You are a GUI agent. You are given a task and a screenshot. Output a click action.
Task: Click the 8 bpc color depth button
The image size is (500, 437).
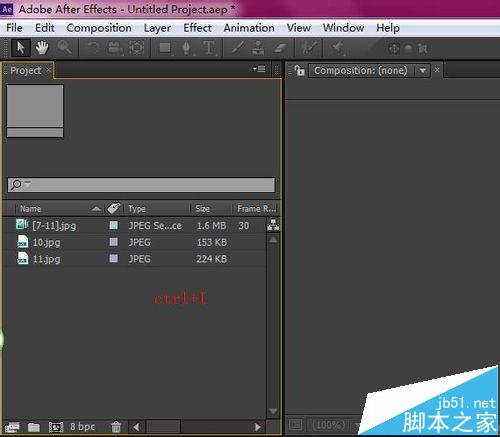[x=82, y=427]
